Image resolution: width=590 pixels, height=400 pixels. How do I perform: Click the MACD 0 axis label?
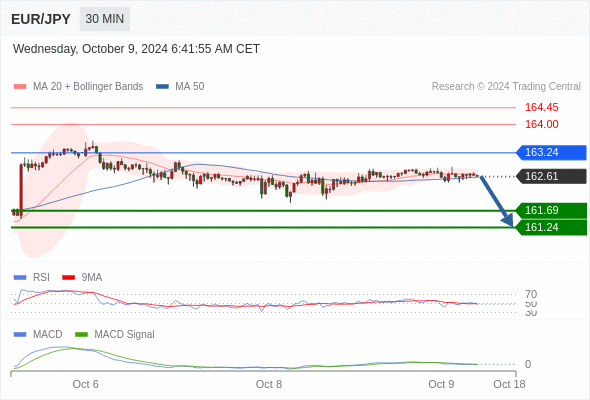coord(528,364)
